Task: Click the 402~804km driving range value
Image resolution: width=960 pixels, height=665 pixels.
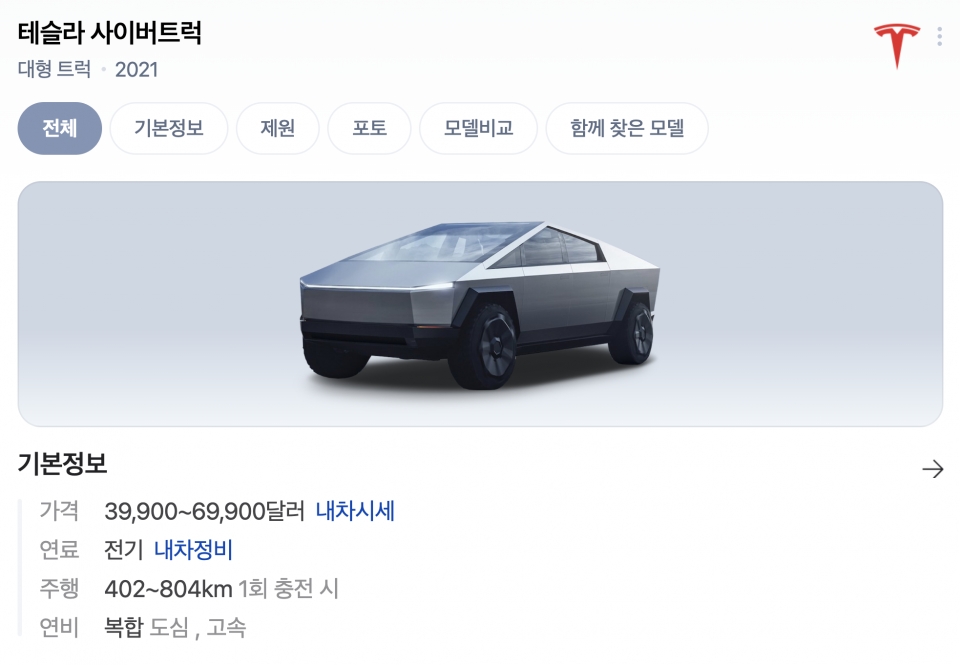Action: pyautogui.click(x=168, y=588)
